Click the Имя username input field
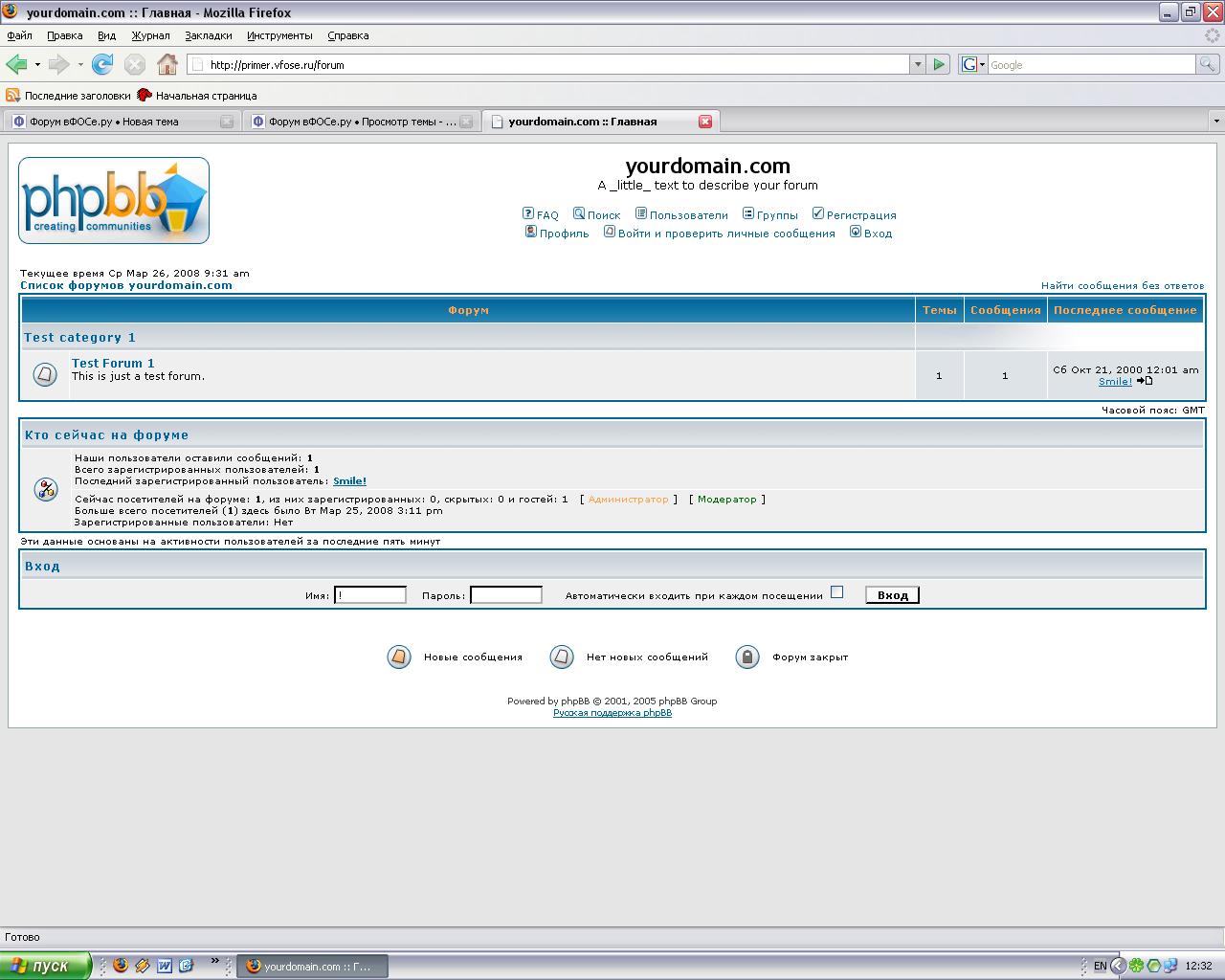 coord(370,595)
